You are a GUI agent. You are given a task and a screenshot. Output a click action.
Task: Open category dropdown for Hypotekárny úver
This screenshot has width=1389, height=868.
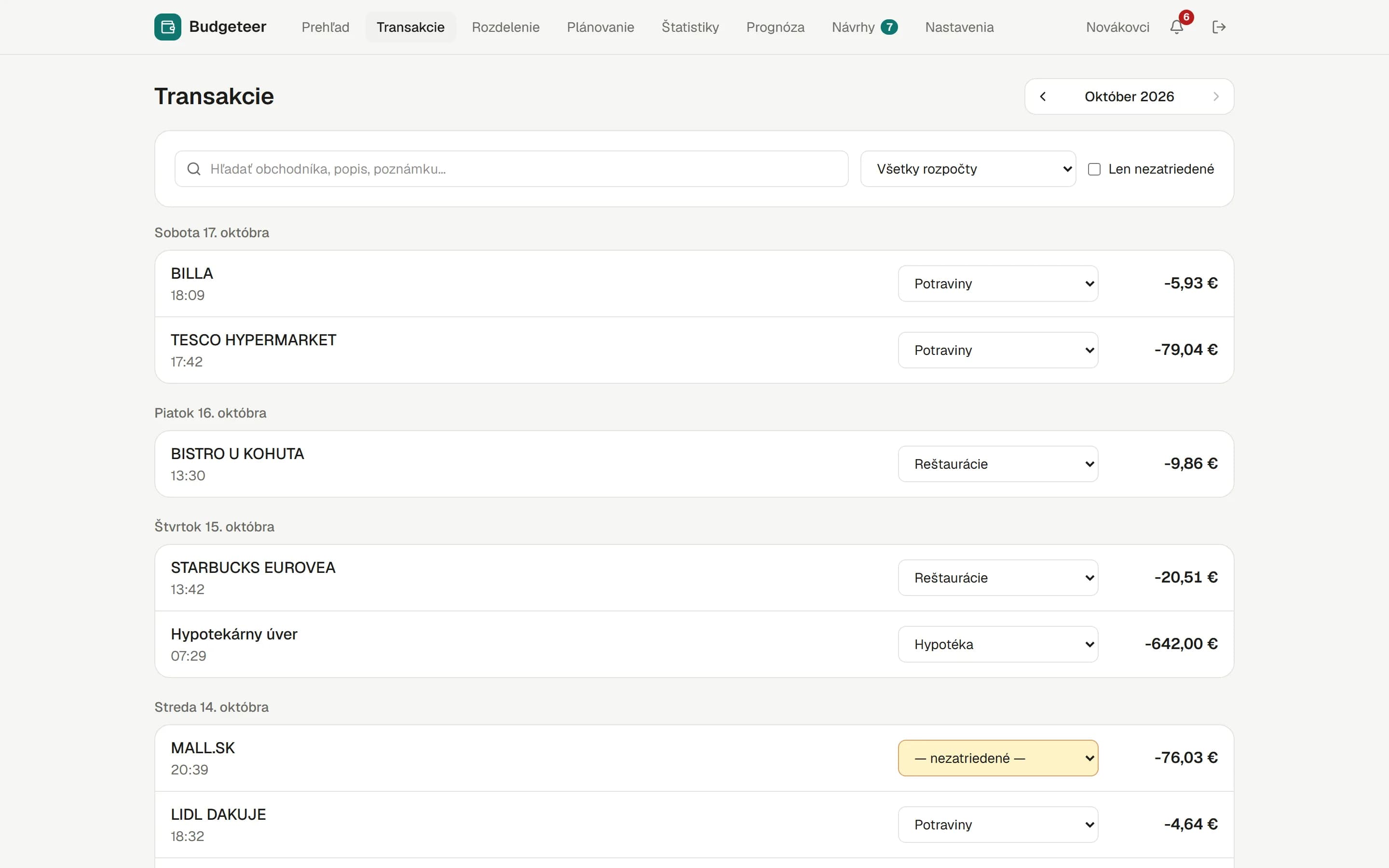pos(998,644)
